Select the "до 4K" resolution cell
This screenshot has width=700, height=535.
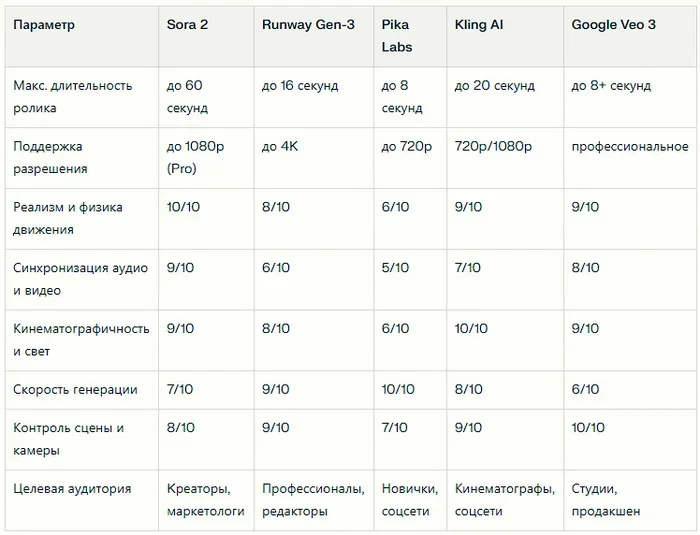[x=281, y=147]
